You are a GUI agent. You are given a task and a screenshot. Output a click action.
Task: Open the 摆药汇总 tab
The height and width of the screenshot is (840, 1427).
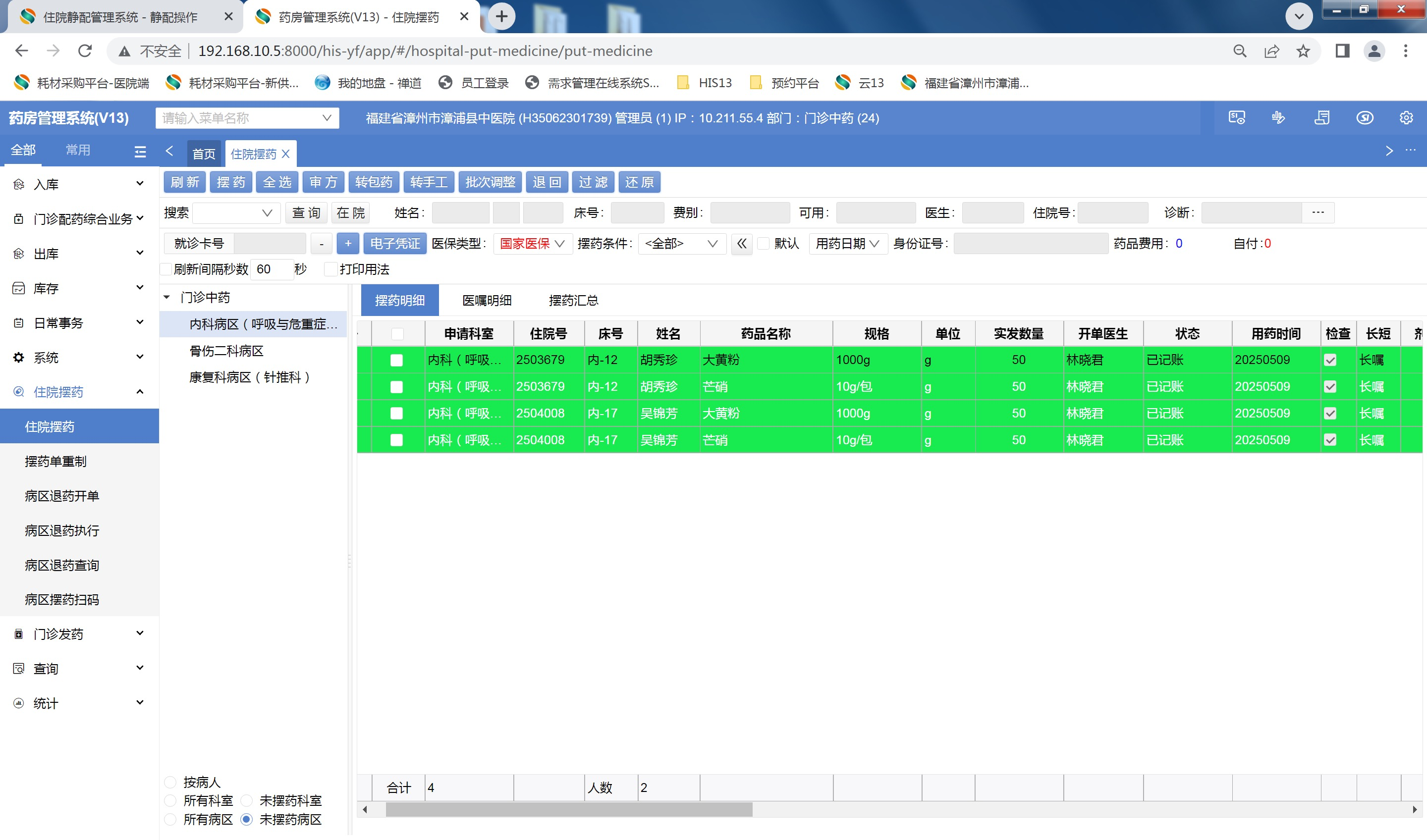pyautogui.click(x=573, y=301)
